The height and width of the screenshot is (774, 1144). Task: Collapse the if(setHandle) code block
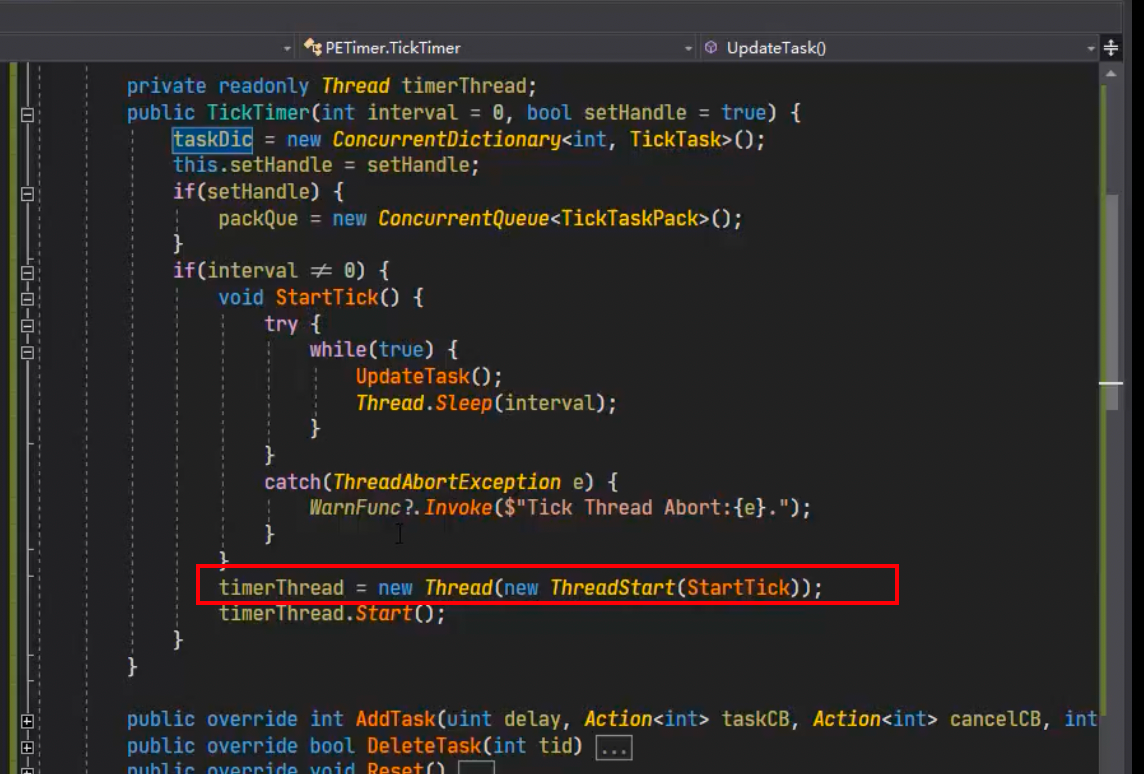point(27,193)
